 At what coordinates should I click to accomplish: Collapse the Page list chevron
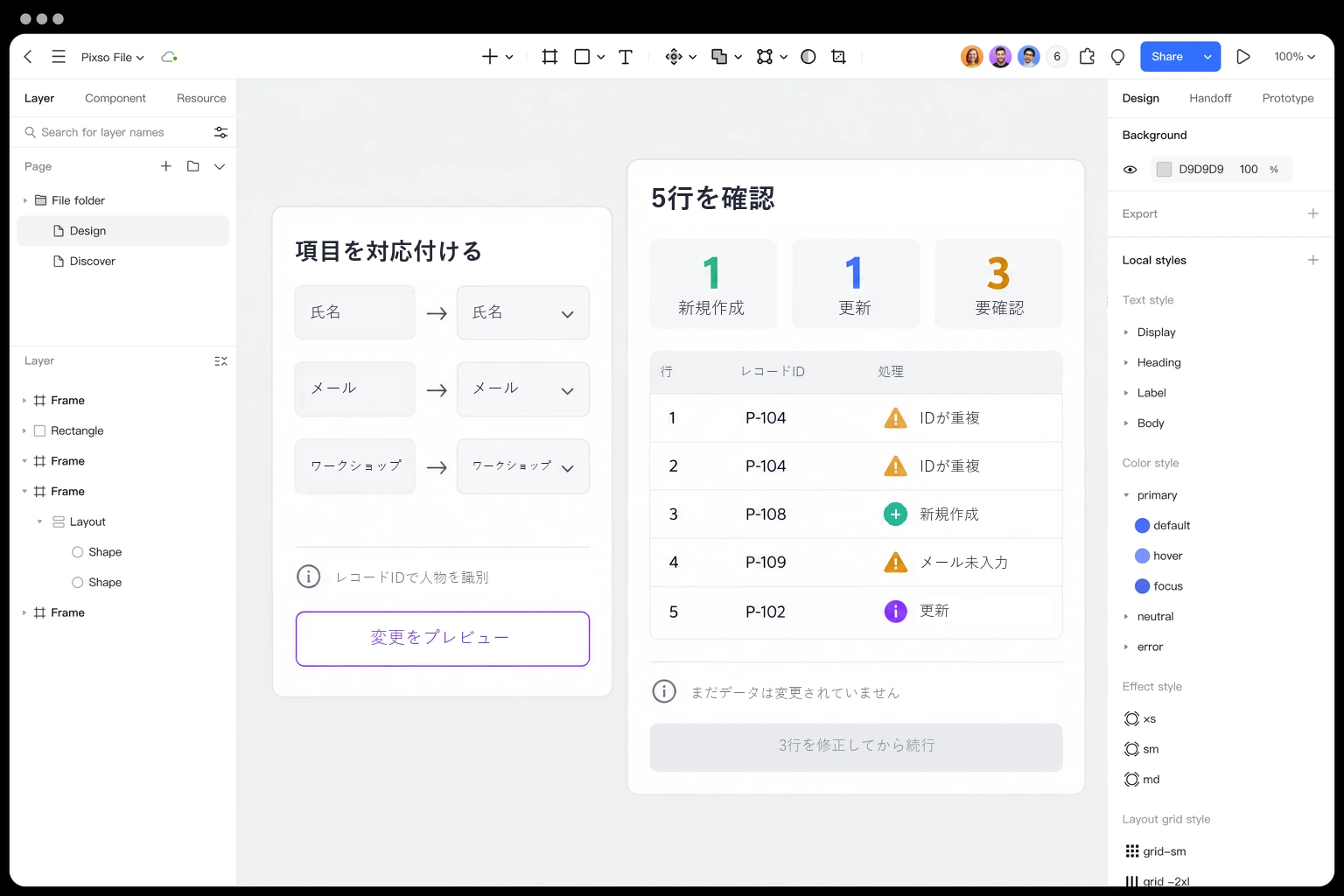(220, 166)
